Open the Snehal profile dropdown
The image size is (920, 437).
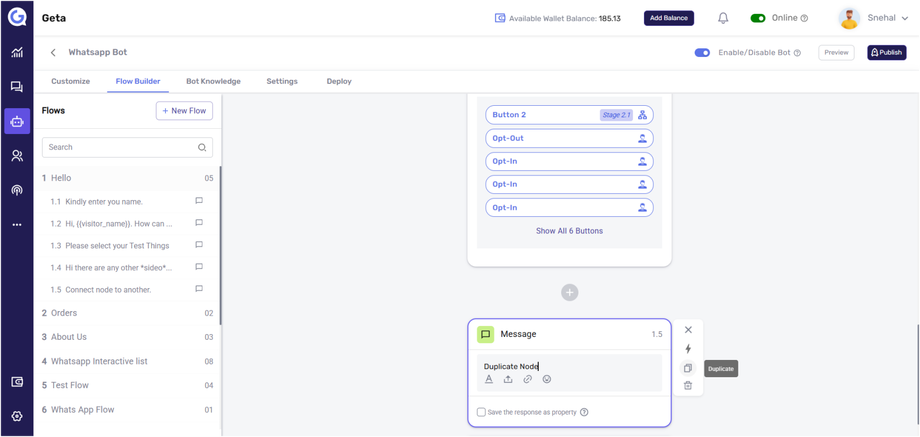click(874, 18)
